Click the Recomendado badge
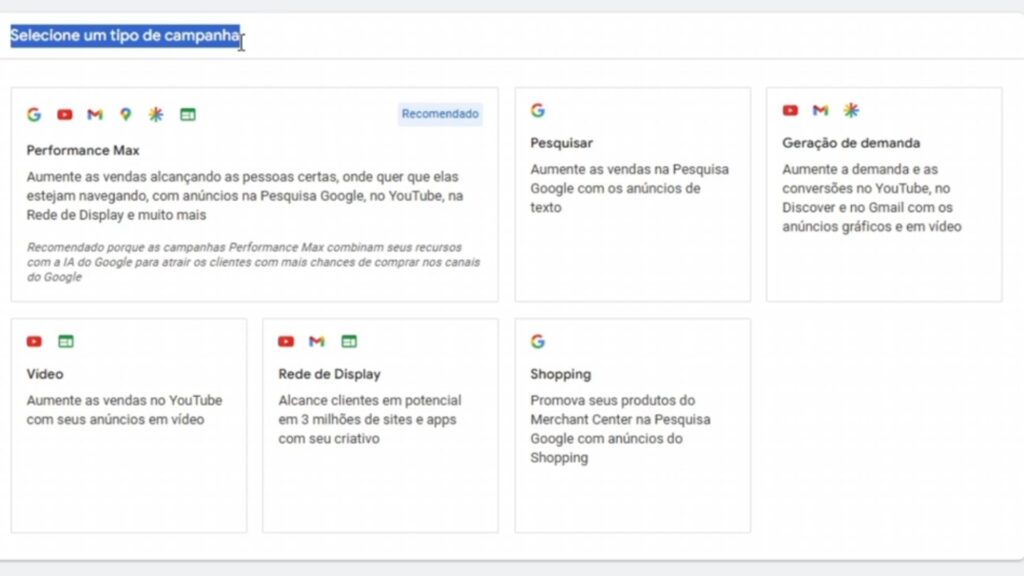Screen dimensions: 1024x576 click(x=440, y=114)
